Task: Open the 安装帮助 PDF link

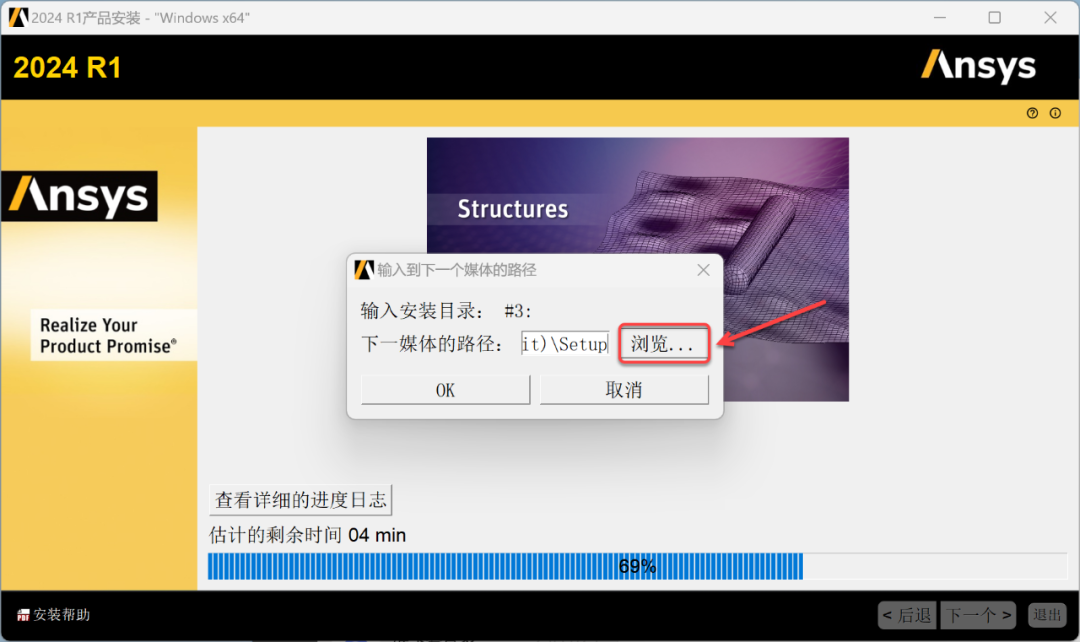Action: (x=54, y=614)
